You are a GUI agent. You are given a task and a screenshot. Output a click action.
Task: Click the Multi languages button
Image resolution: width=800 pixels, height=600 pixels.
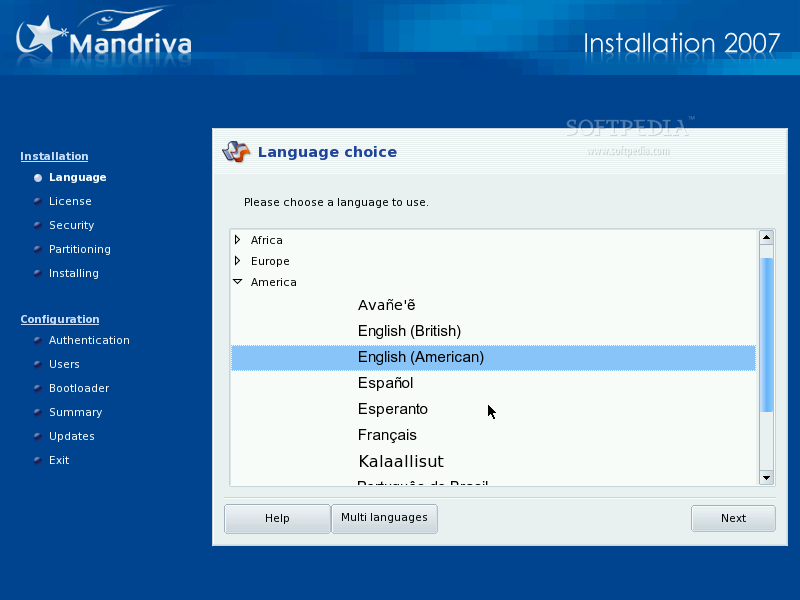(x=384, y=518)
